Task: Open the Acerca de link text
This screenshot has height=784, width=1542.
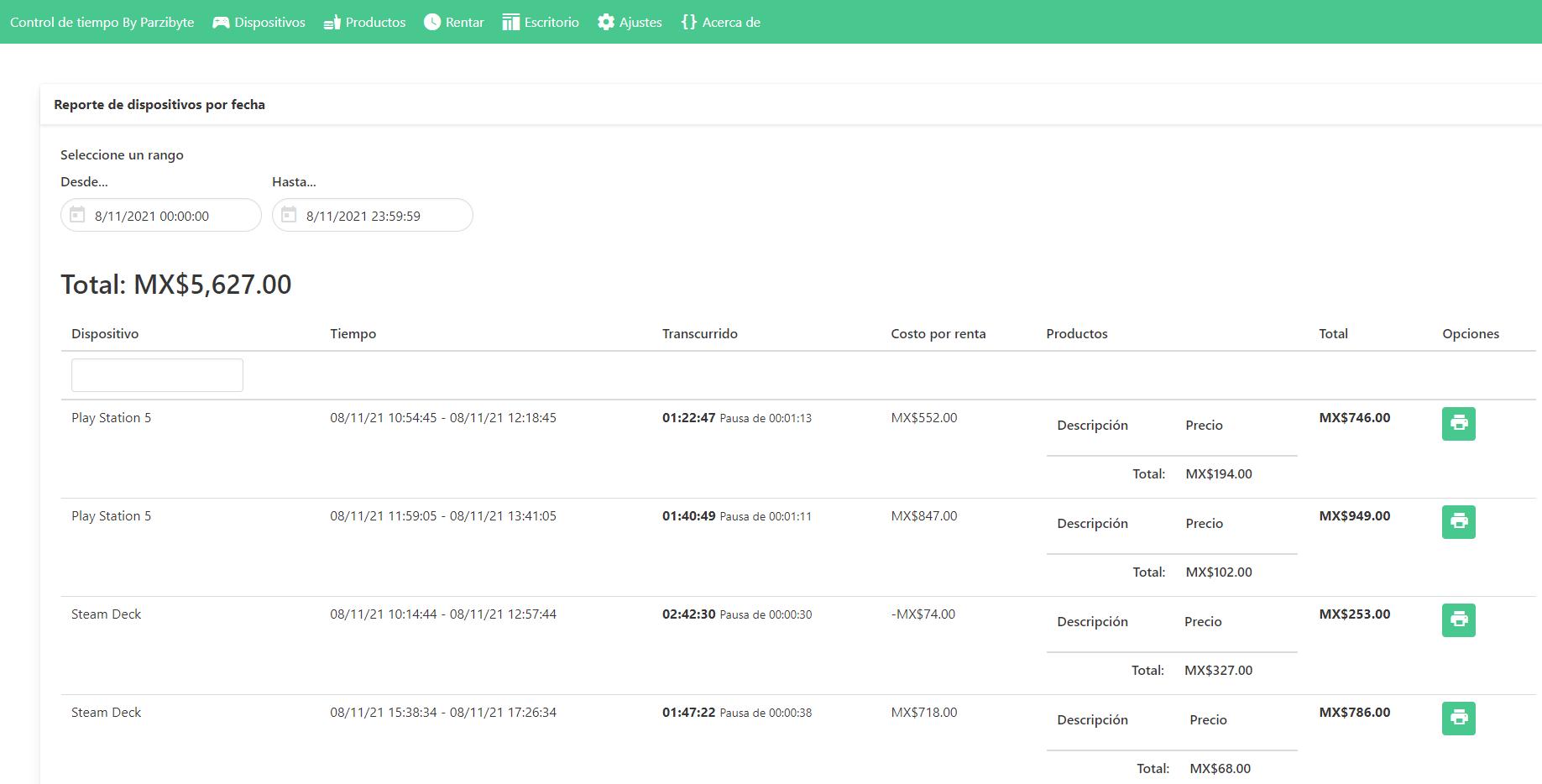Action: pyautogui.click(x=730, y=23)
